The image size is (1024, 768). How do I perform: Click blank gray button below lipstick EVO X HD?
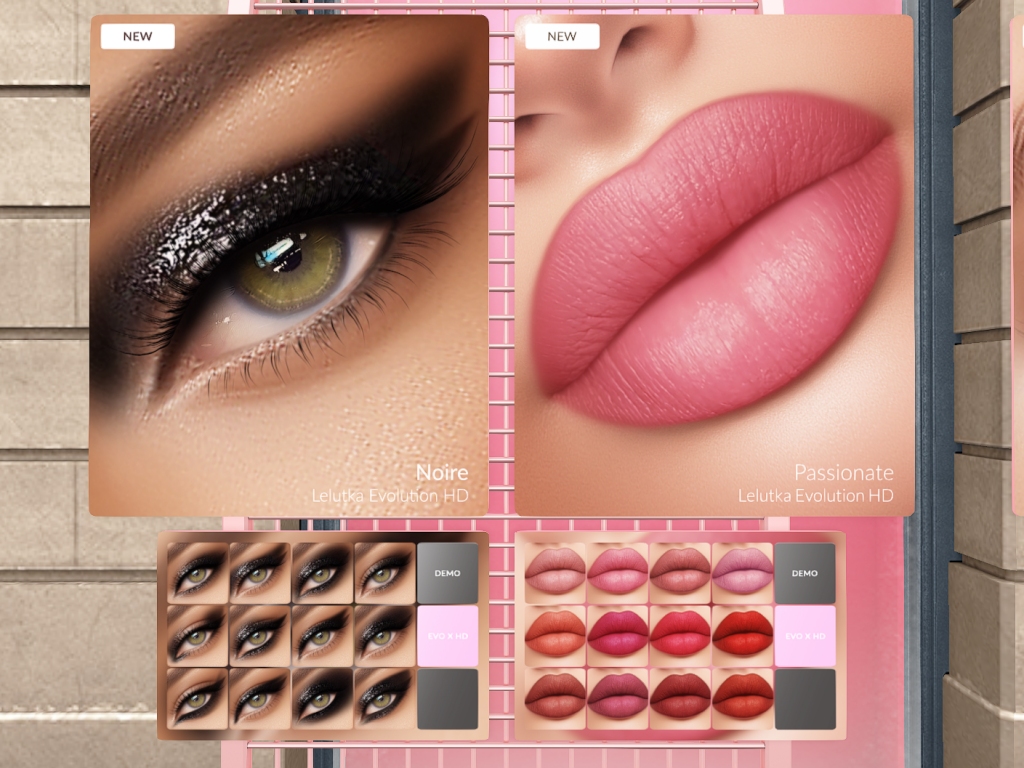[804, 698]
